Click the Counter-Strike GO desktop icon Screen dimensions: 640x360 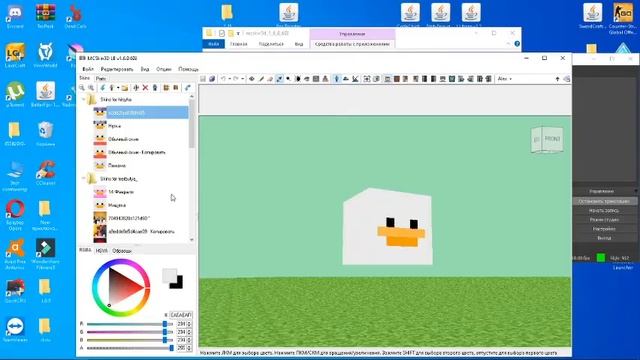pos(623,18)
